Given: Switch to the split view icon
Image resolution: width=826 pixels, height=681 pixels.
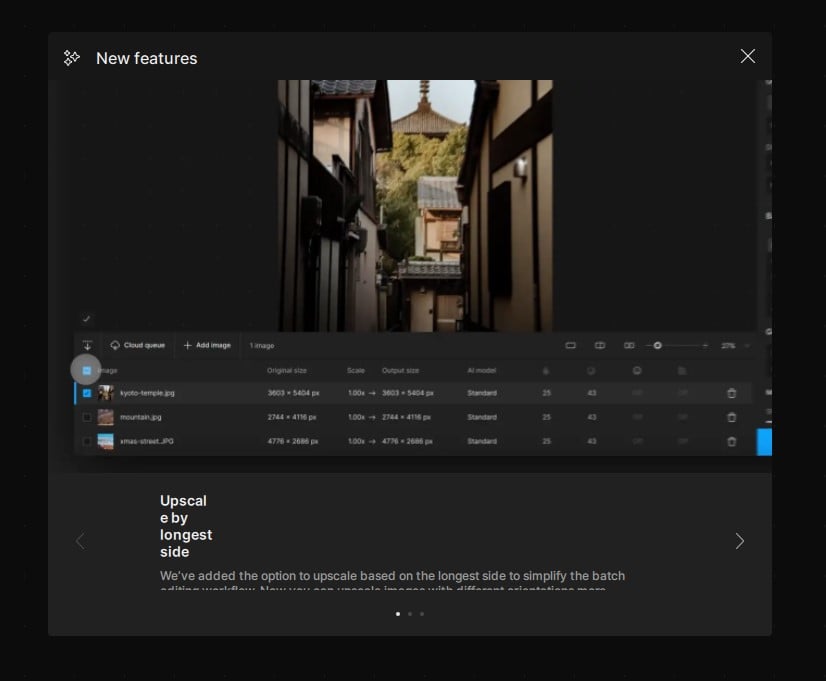Looking at the screenshot, I should pyautogui.click(x=600, y=345).
